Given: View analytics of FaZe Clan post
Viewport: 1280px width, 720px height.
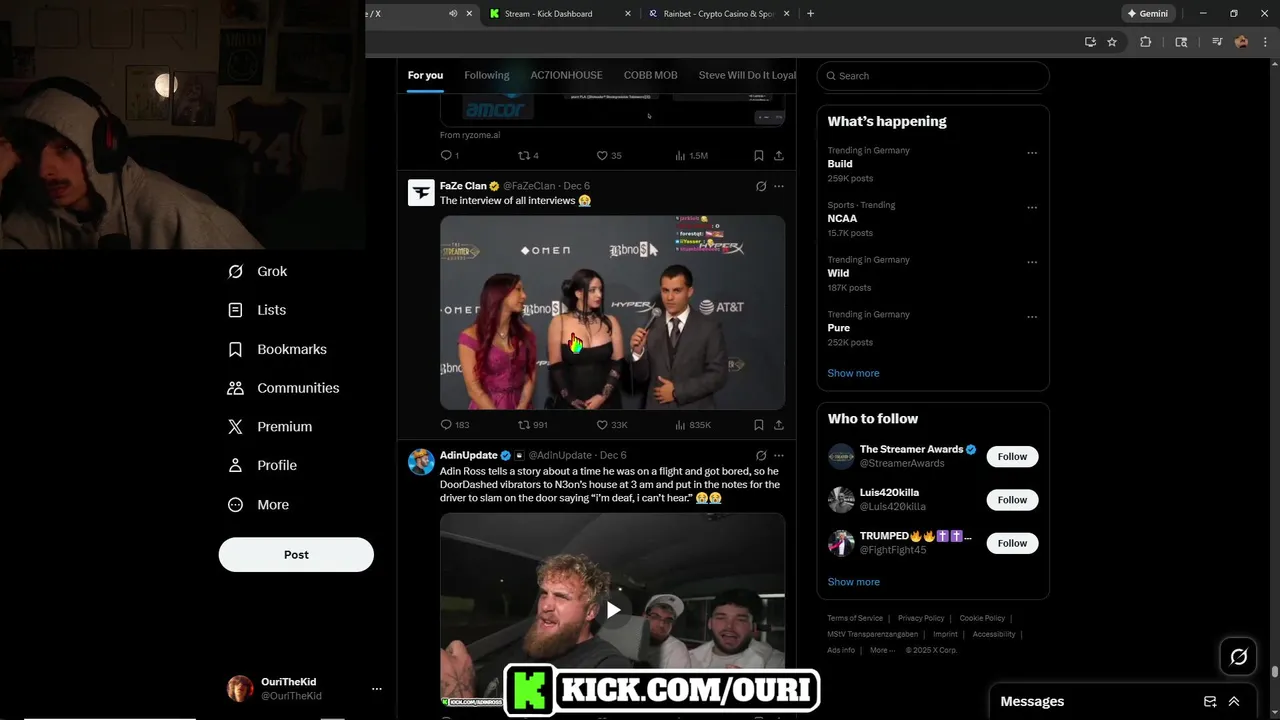Looking at the screenshot, I should click(693, 425).
